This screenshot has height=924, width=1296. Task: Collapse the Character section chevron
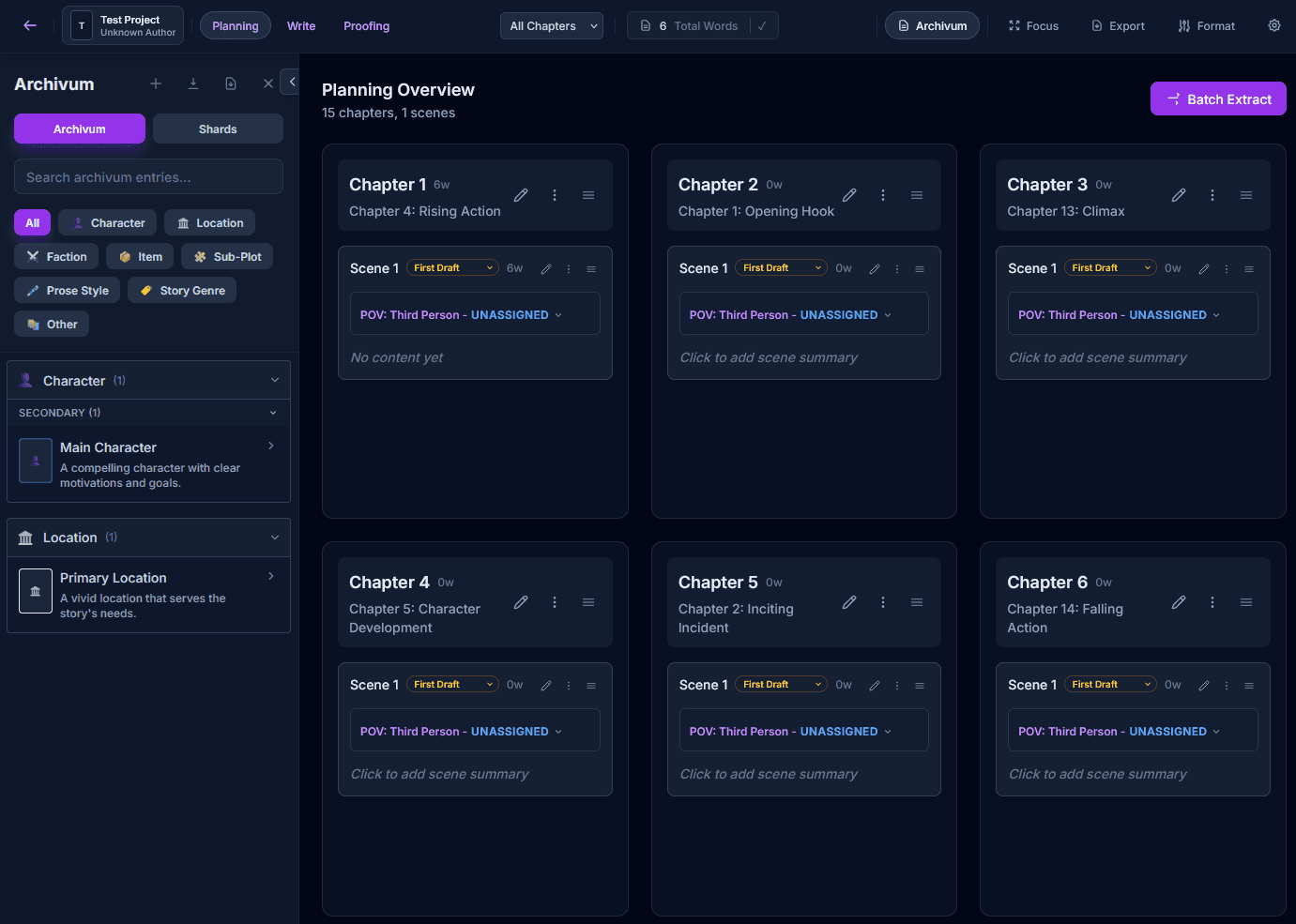coord(275,380)
